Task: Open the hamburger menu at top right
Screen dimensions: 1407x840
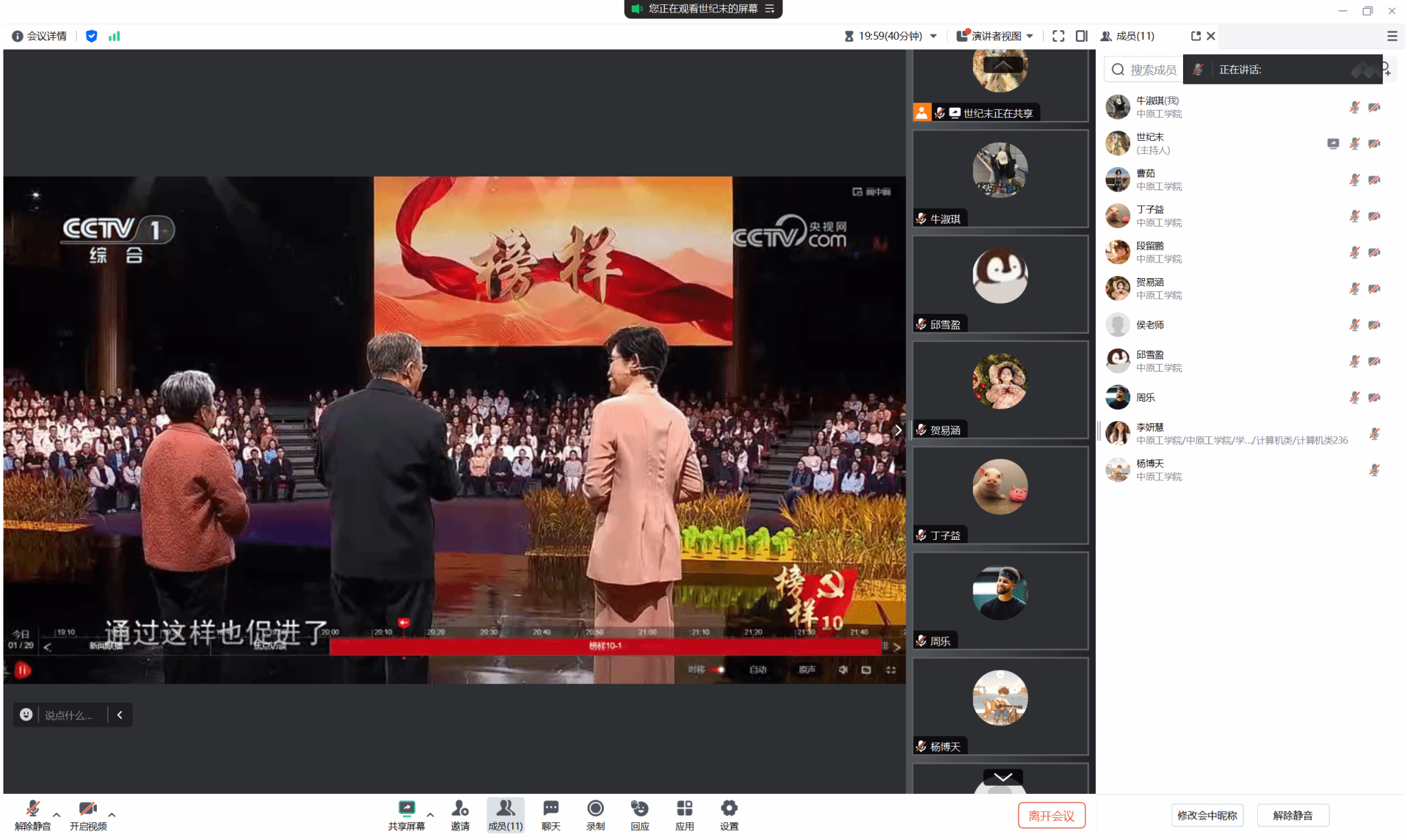Action: (1392, 36)
